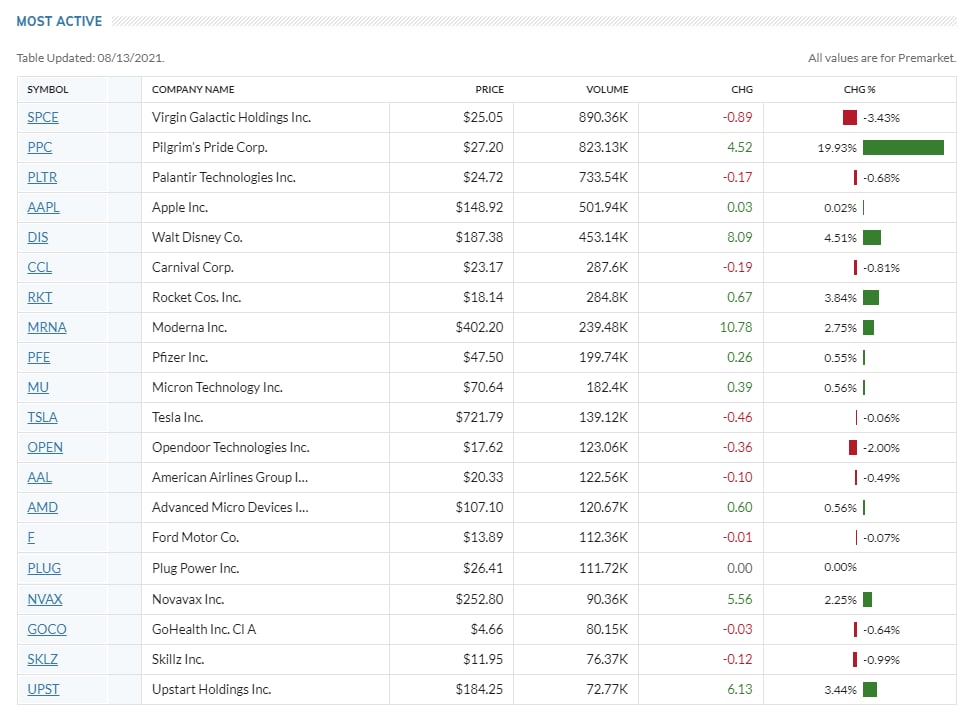Click the COMPANY NAME column header
The height and width of the screenshot is (717, 968).
tap(193, 90)
